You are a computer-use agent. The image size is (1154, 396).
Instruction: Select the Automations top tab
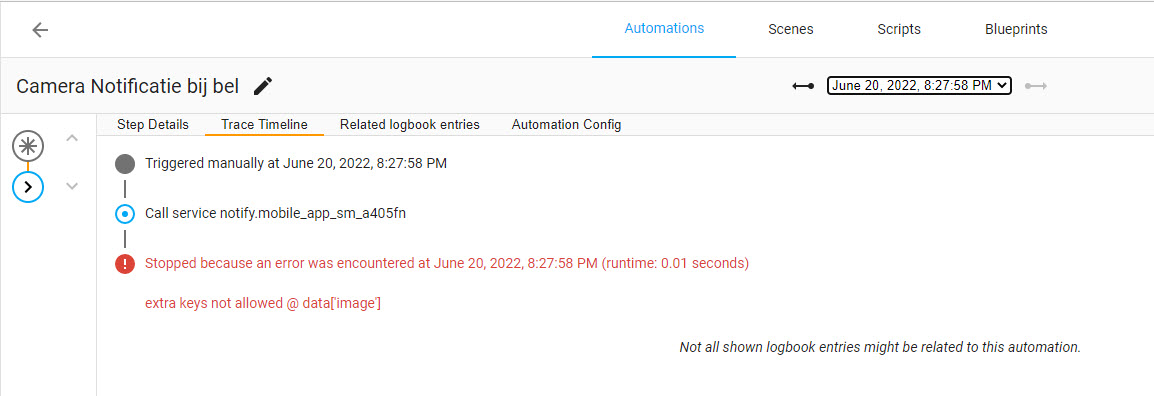[664, 29]
